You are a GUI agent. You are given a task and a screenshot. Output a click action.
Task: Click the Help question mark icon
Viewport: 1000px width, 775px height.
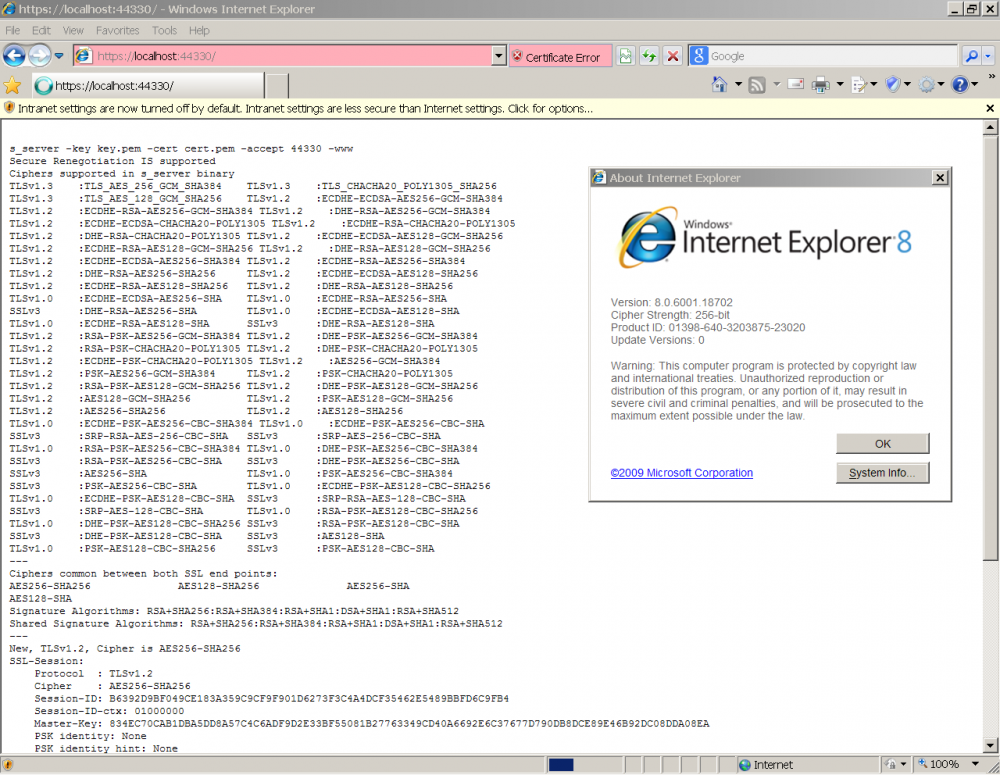coord(959,85)
